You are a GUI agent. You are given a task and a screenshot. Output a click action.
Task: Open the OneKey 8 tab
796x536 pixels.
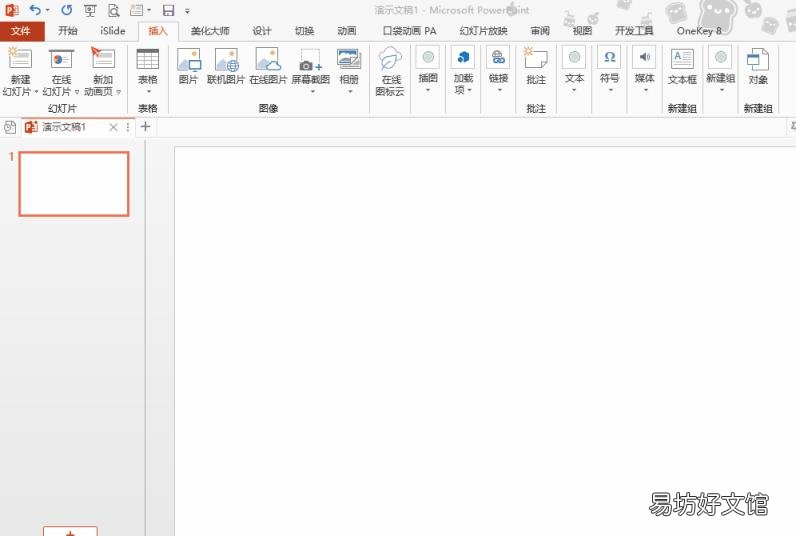[x=699, y=31]
